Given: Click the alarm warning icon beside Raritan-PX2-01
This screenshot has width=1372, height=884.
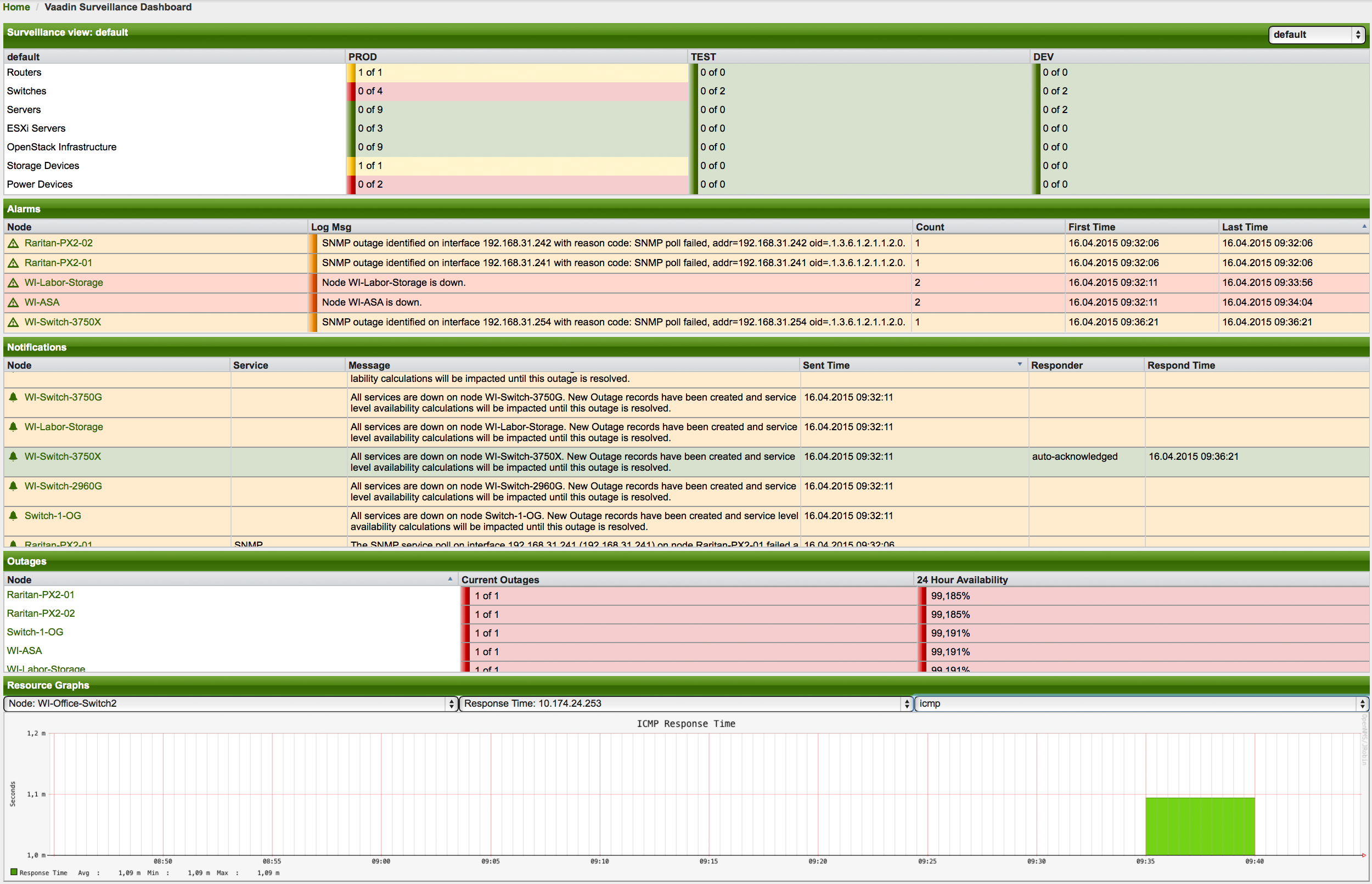Looking at the screenshot, I should (x=13, y=263).
